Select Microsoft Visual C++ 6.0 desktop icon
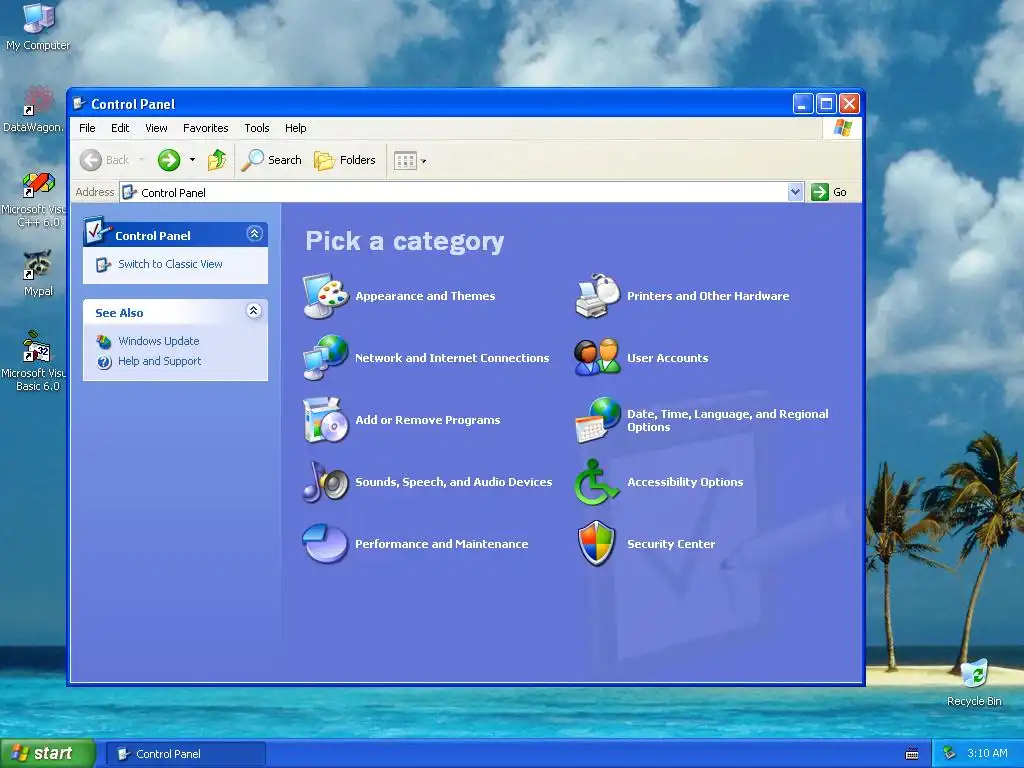The height and width of the screenshot is (768, 1024). coord(34,199)
